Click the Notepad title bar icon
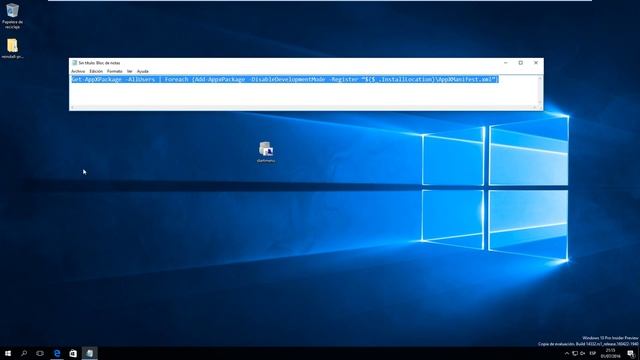The image size is (640, 360). click(74, 63)
